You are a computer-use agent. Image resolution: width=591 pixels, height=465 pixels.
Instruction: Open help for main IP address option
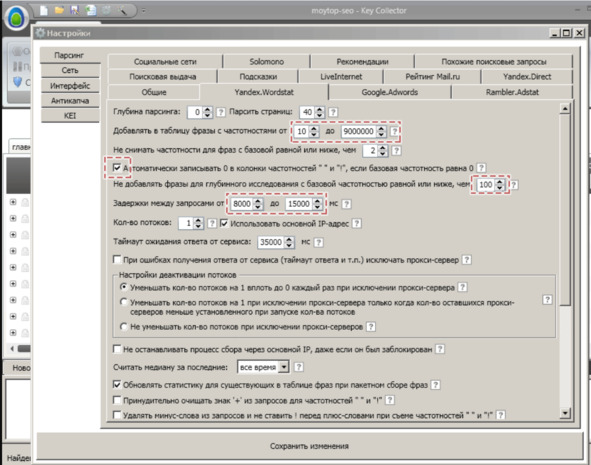pyautogui.click(x=357, y=223)
